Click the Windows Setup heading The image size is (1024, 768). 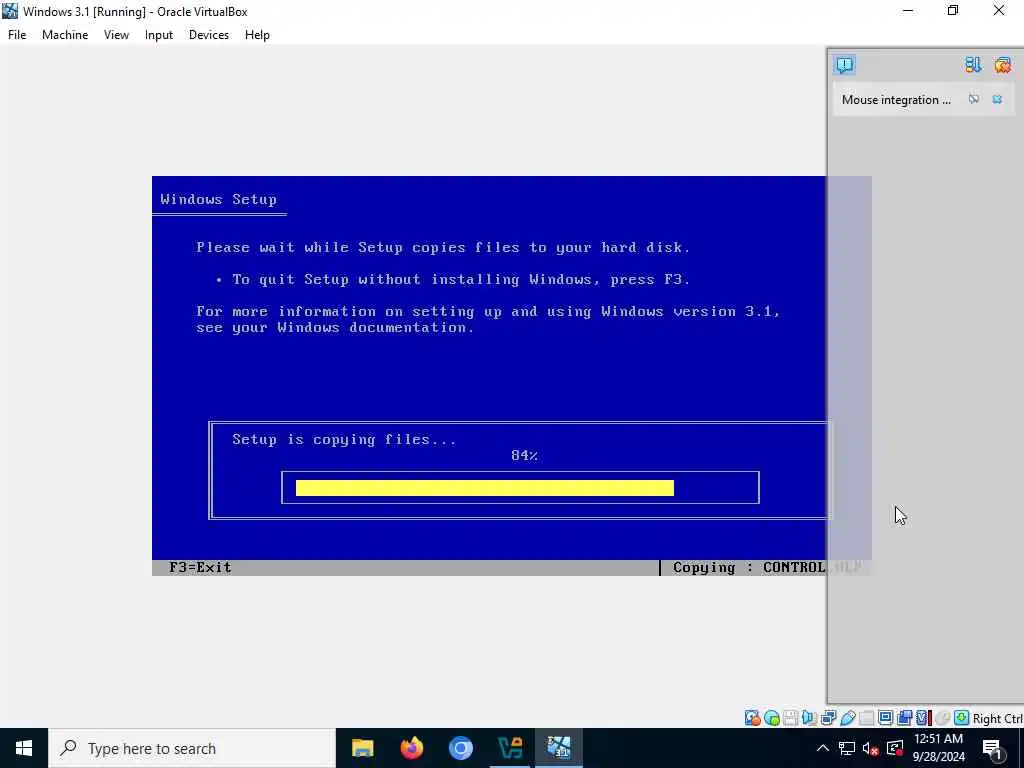(218, 199)
